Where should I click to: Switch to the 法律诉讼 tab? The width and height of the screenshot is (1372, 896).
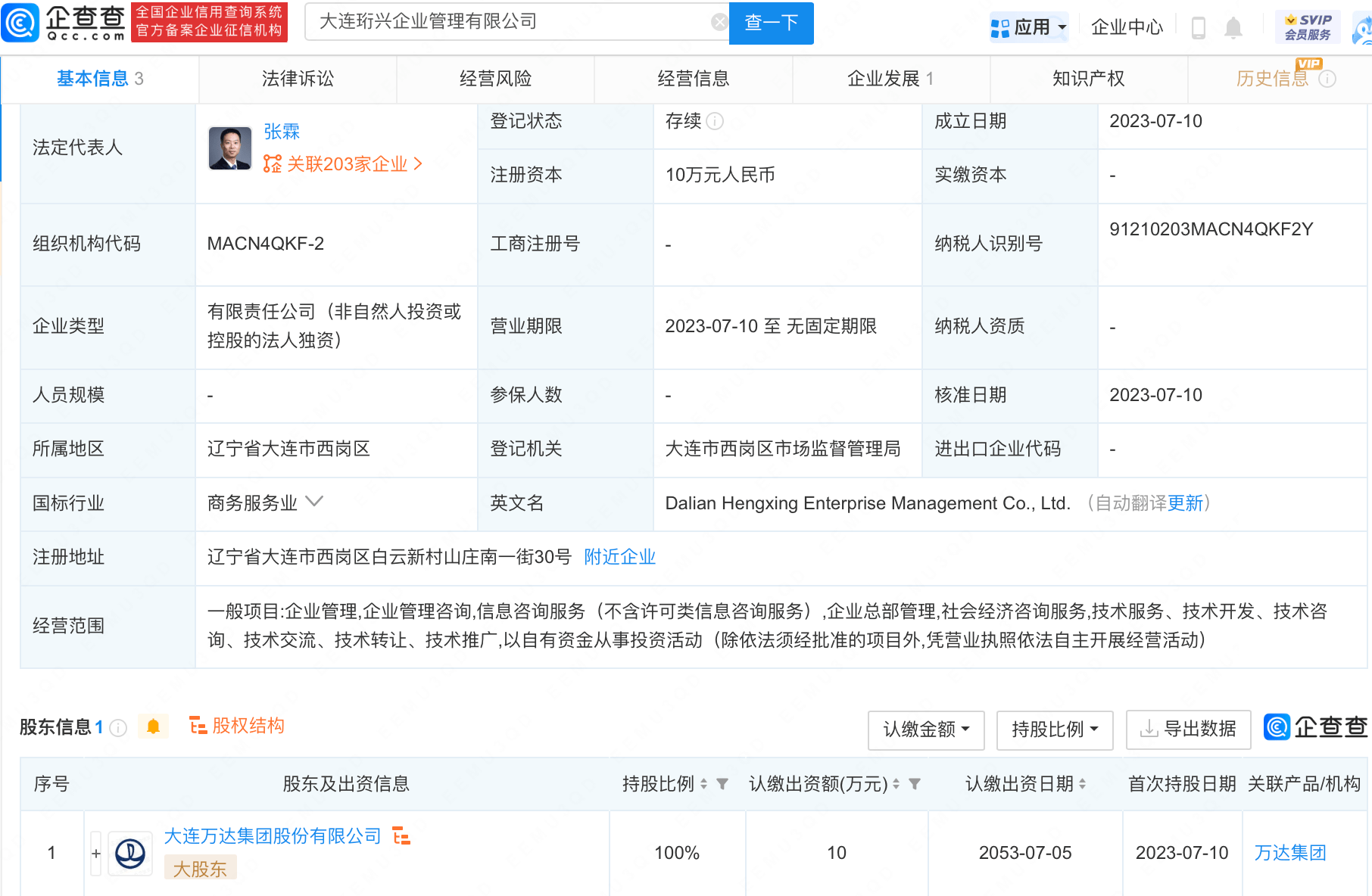298,79
